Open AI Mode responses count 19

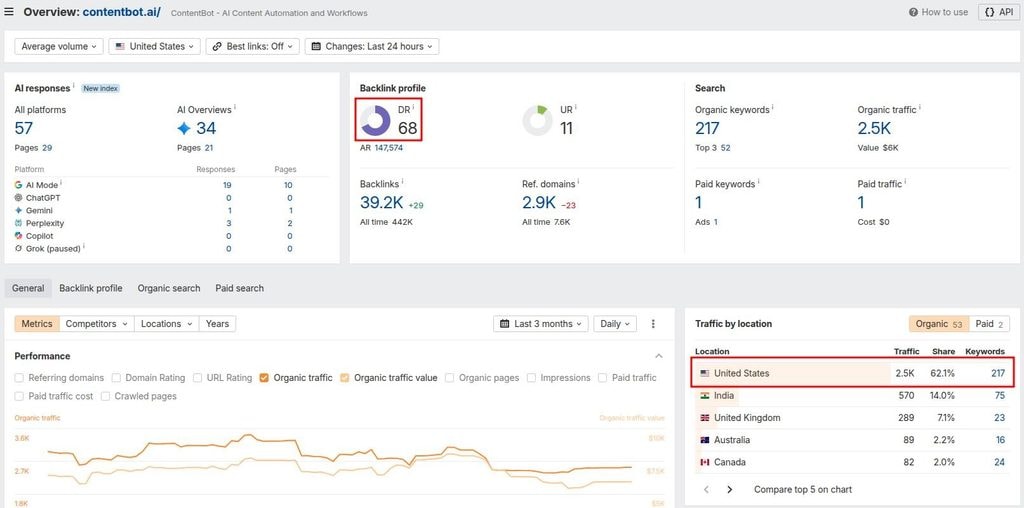coord(227,185)
